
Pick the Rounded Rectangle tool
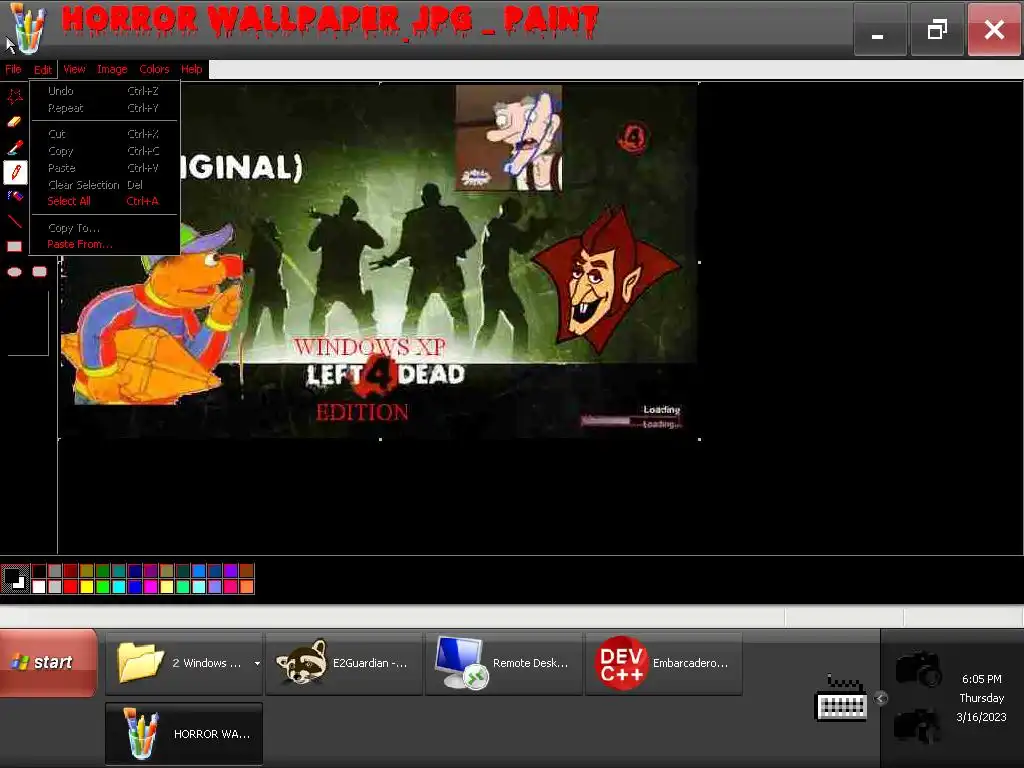40,272
